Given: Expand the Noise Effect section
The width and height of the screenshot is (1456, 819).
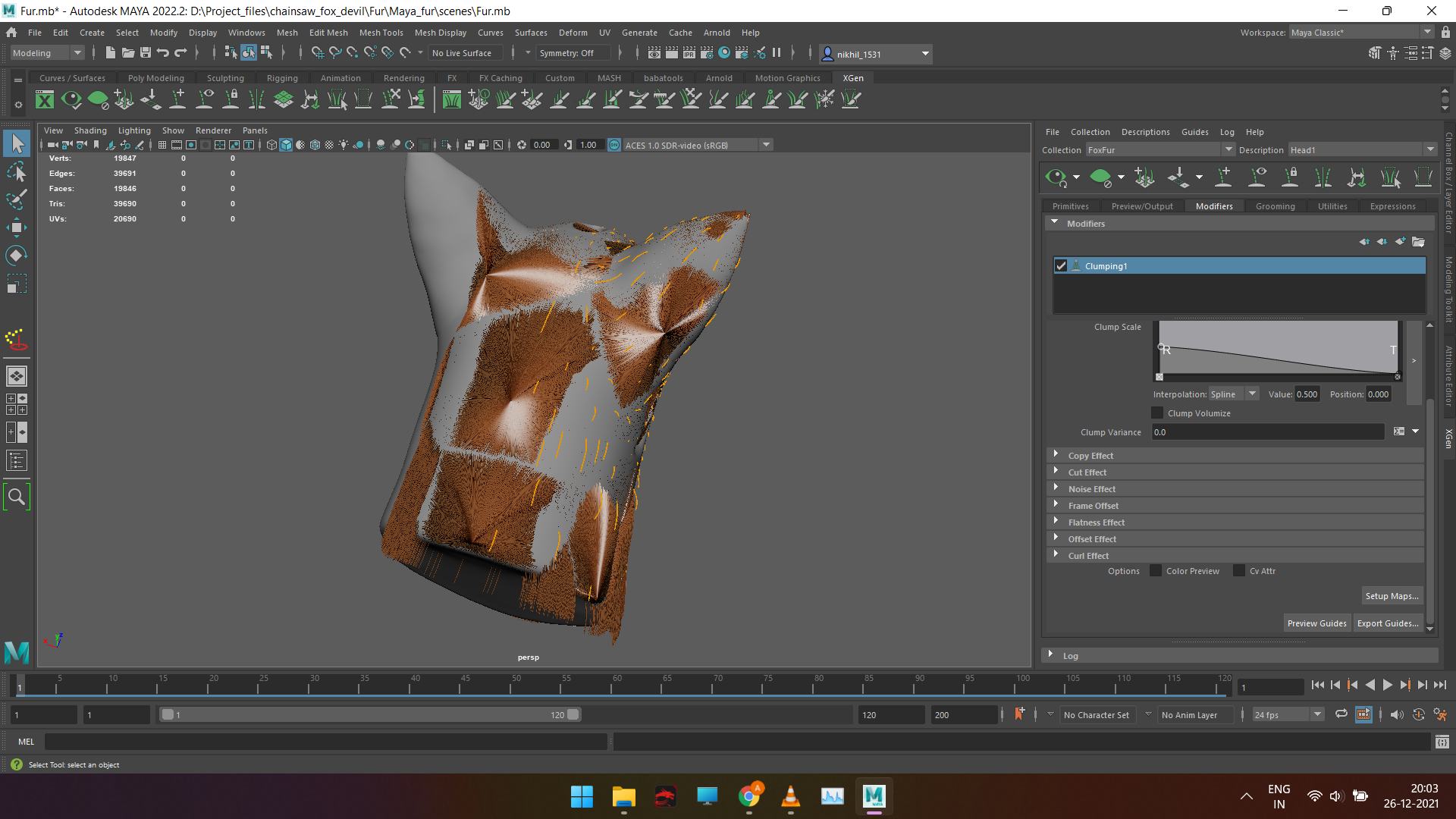Looking at the screenshot, I should pos(1056,488).
